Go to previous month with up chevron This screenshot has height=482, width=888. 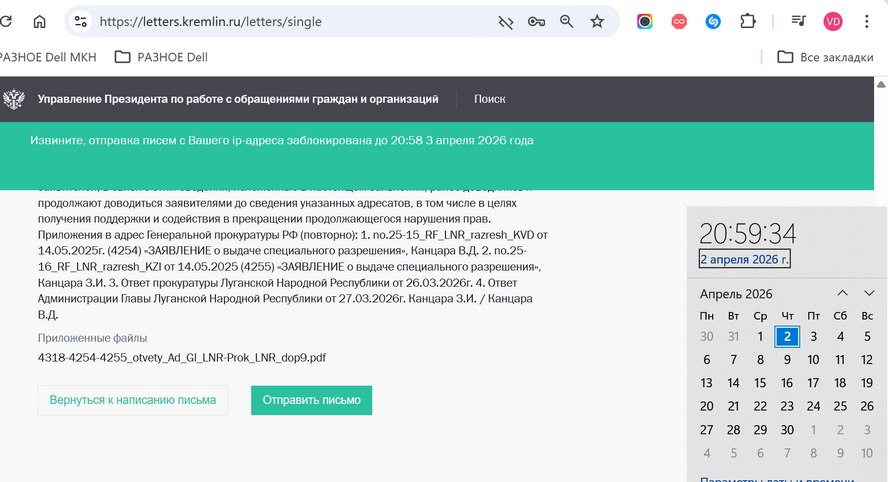click(842, 293)
